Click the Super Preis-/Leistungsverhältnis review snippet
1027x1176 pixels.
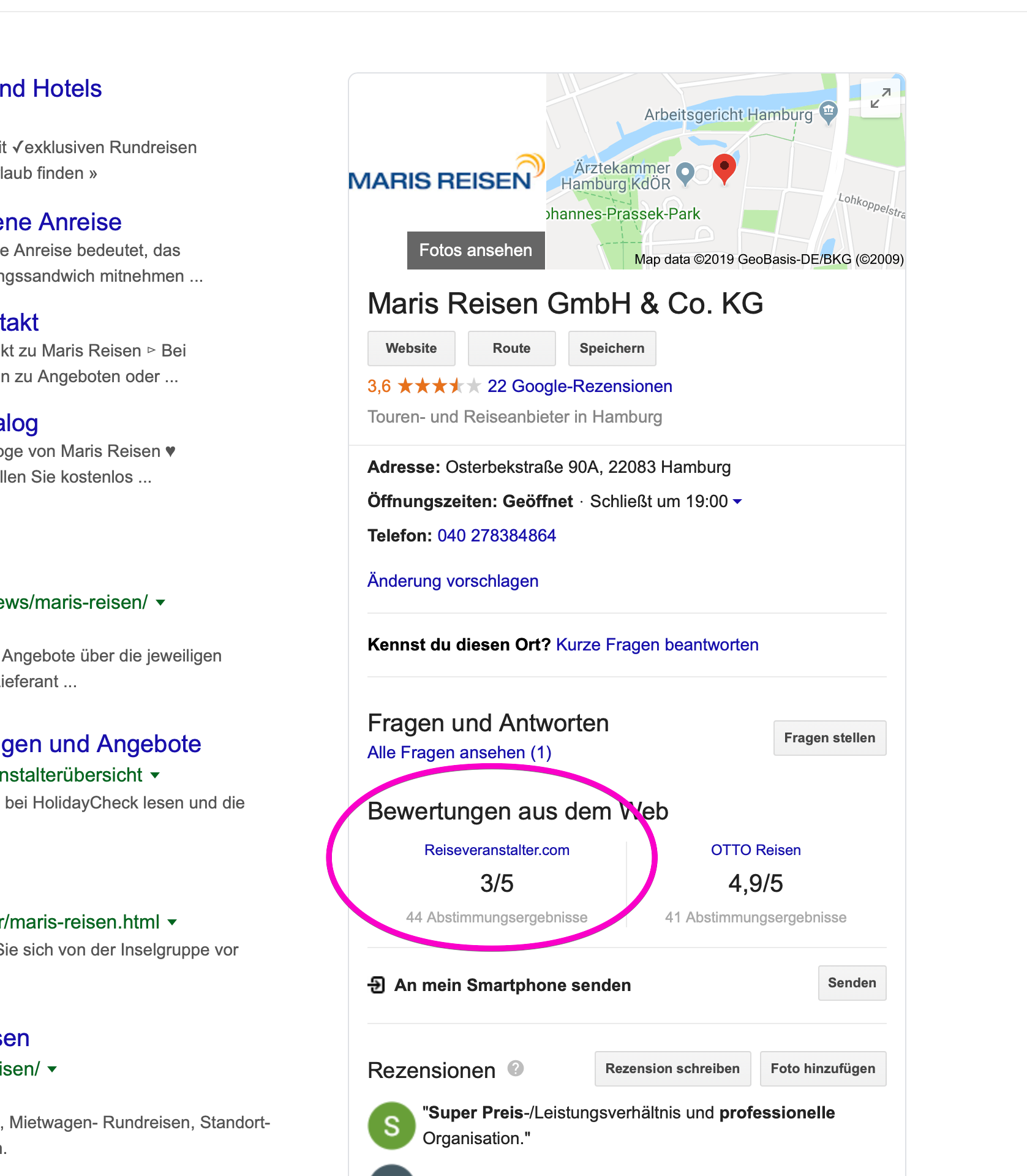coord(628,1126)
